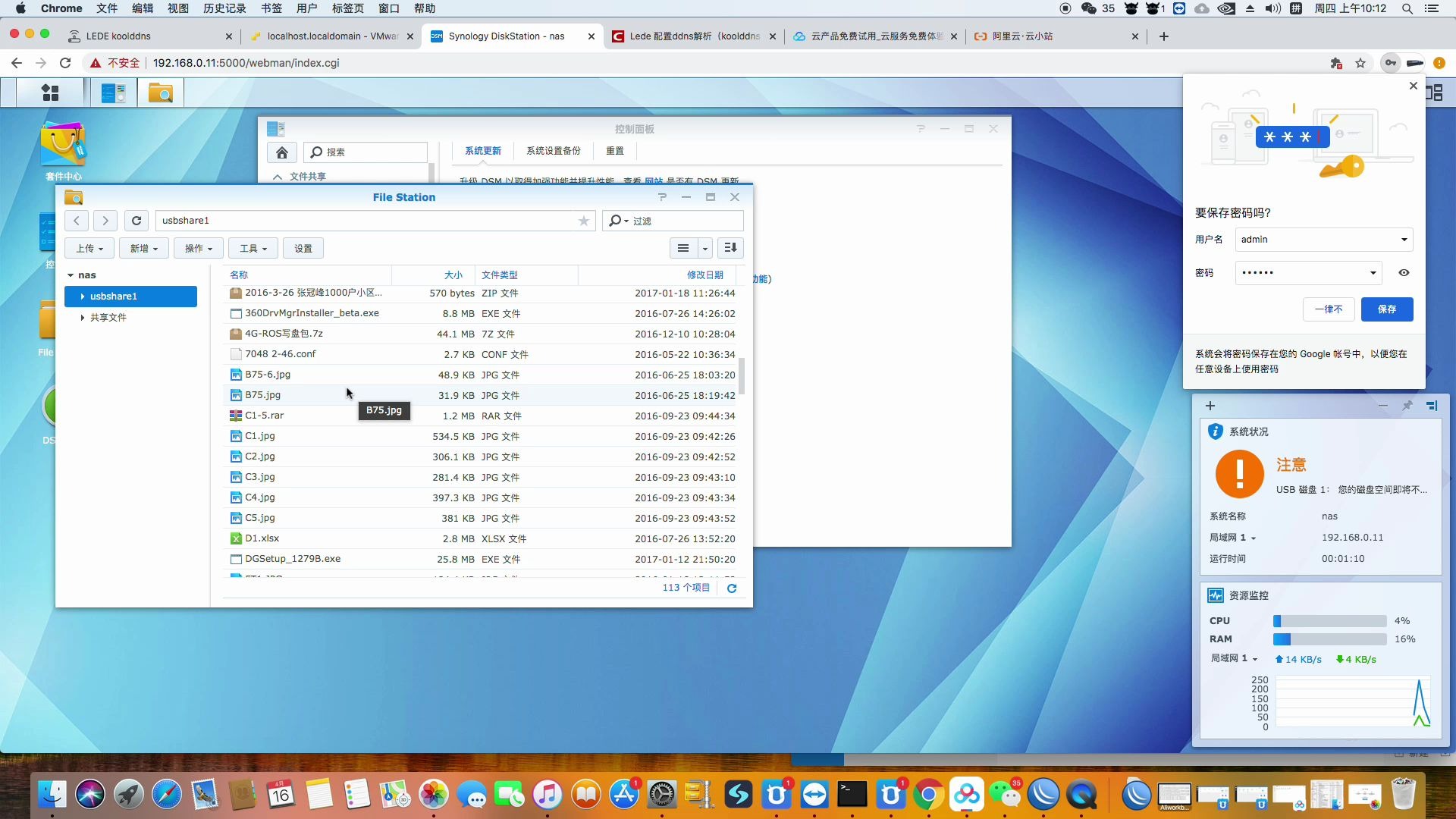The width and height of the screenshot is (1456, 819).
Task: Select the 系统更新 tab in Control Panel
Action: (483, 151)
